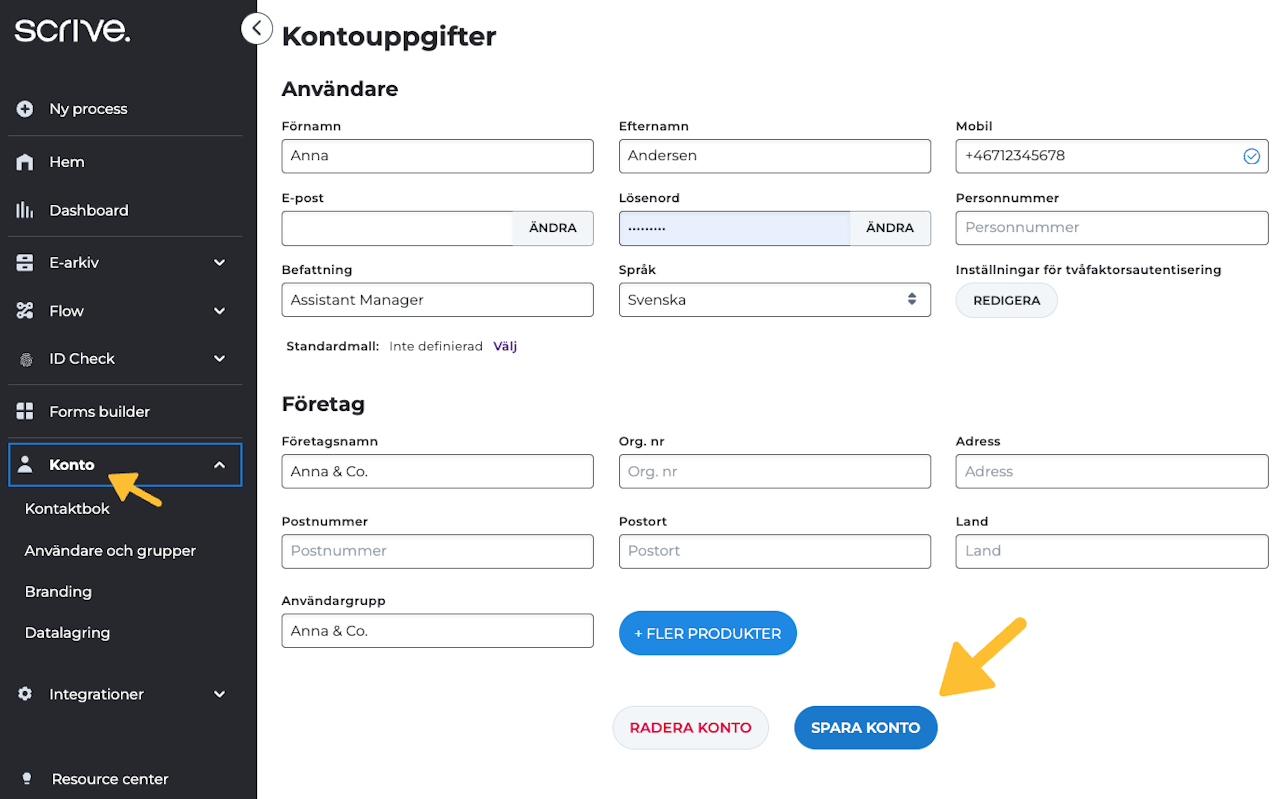The height and width of the screenshot is (799, 1280).
Task: Click the Ny process plus icon
Action: click(25, 109)
